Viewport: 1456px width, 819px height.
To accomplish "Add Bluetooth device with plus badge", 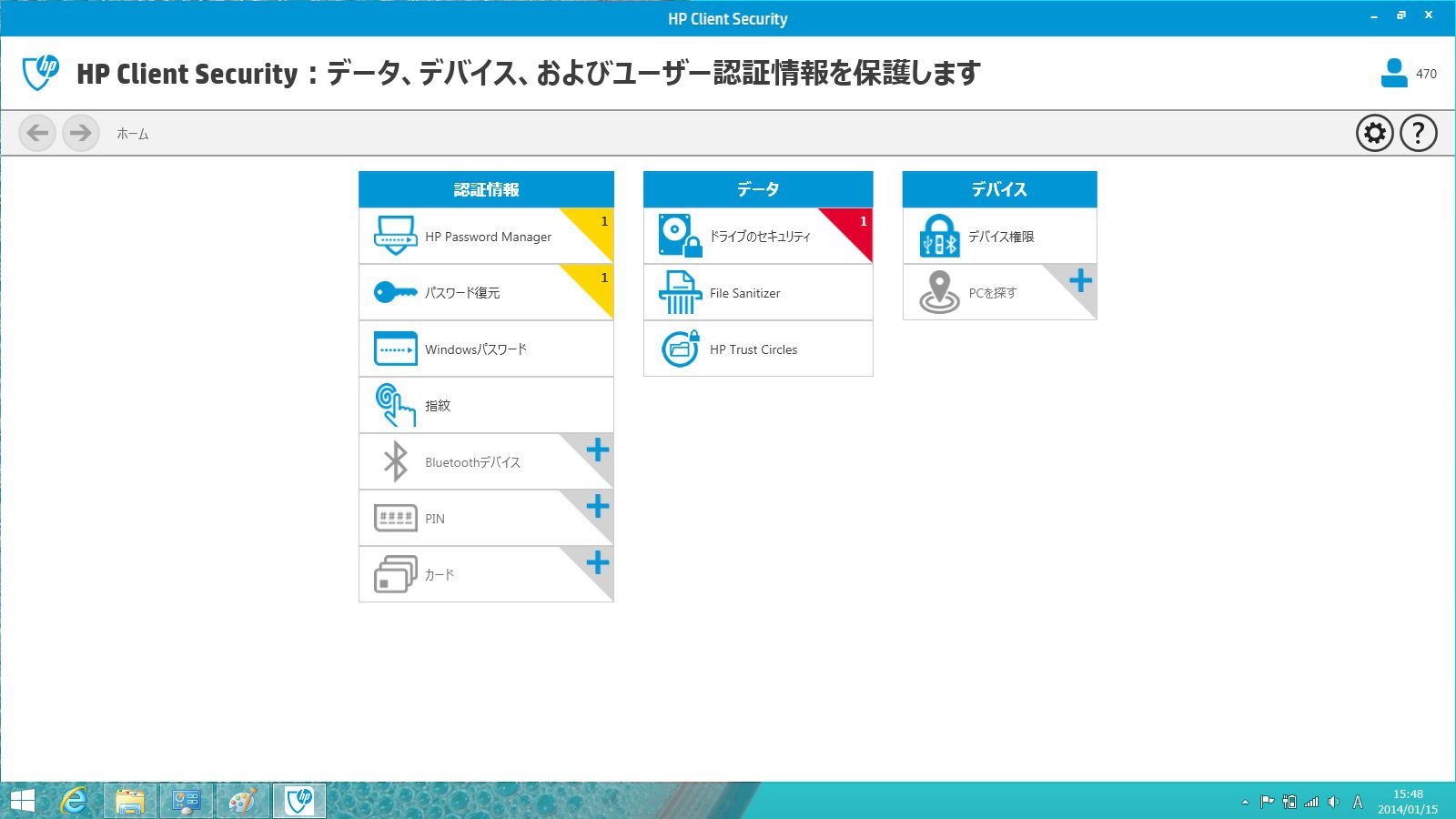I will pyautogui.click(x=597, y=450).
